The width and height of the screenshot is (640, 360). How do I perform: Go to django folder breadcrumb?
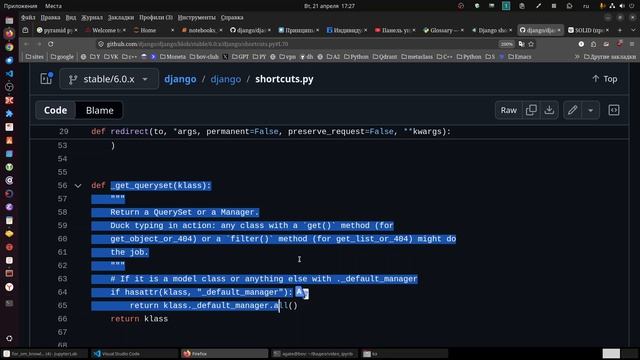226,79
